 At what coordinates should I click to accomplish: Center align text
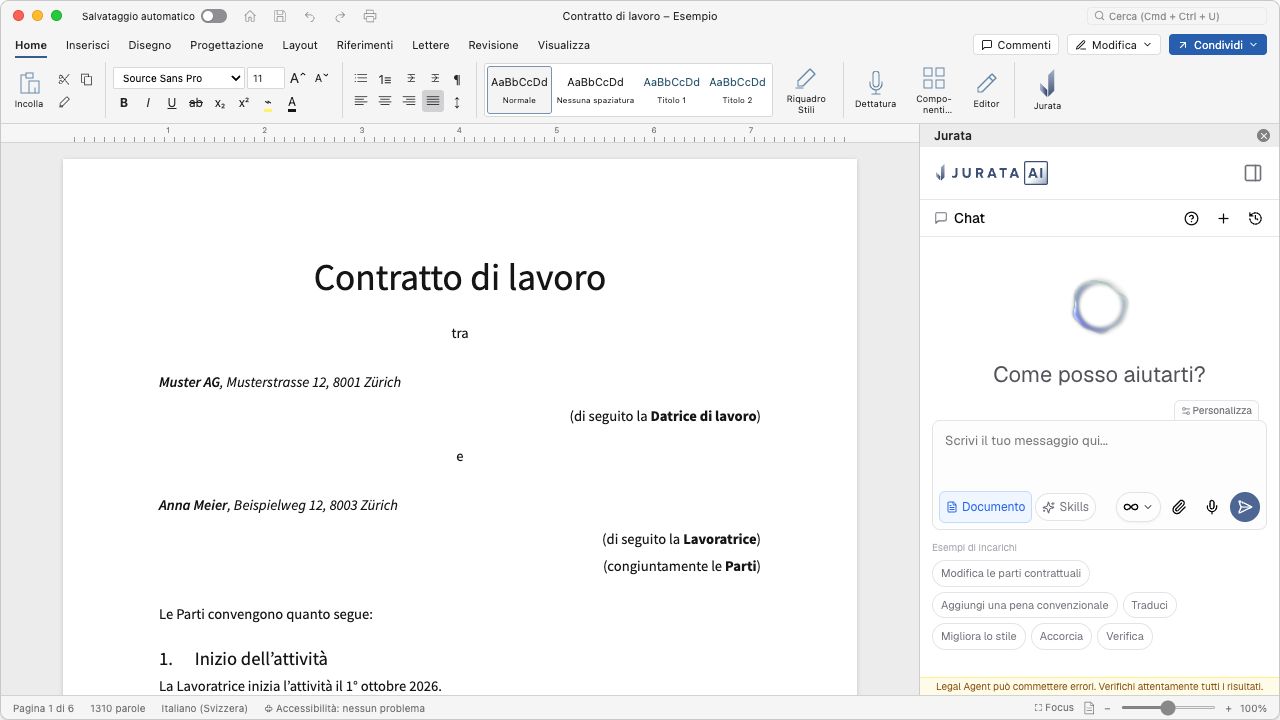point(385,101)
